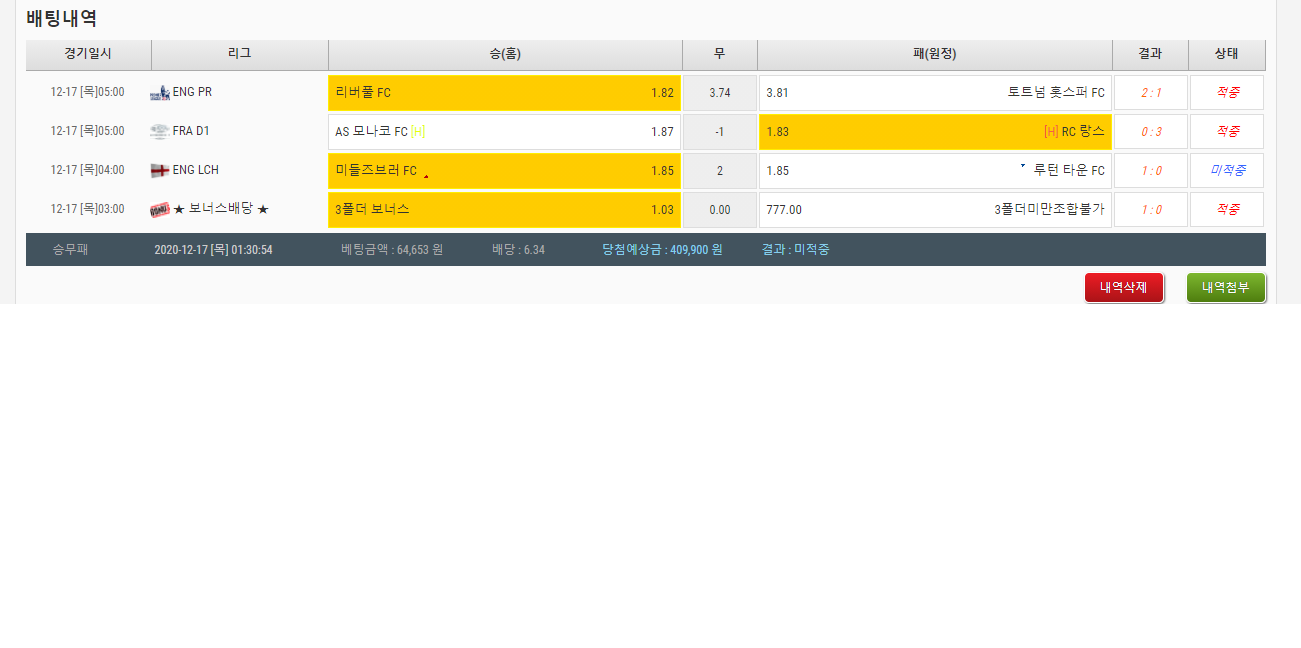Click the FRA D1 league logo icon

pyautogui.click(x=160, y=132)
